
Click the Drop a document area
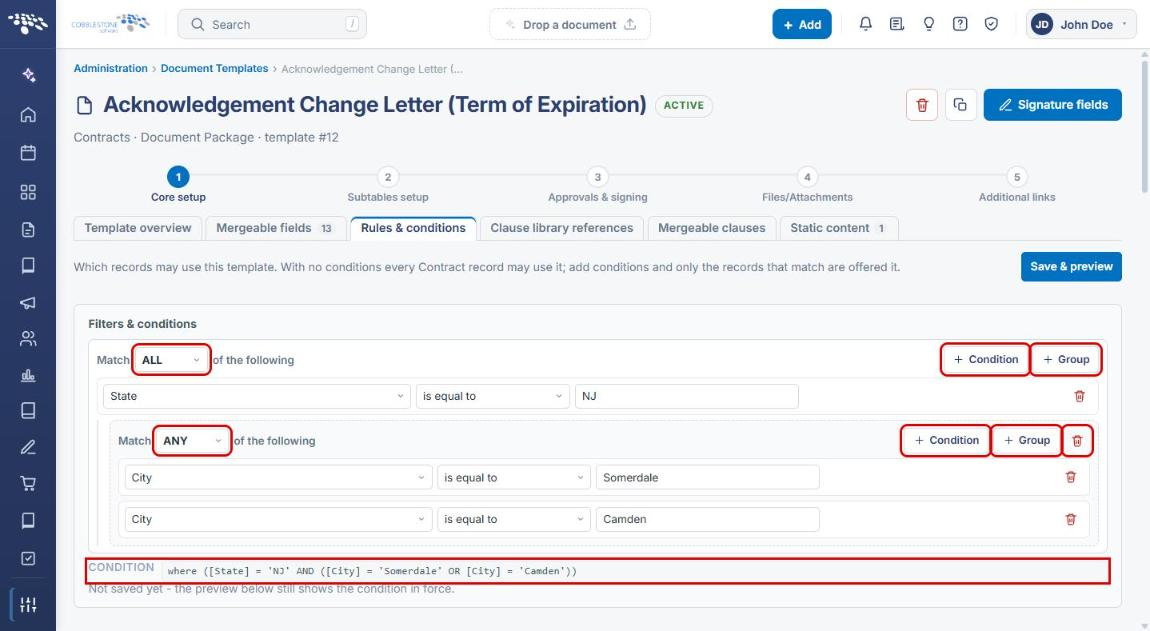point(570,24)
